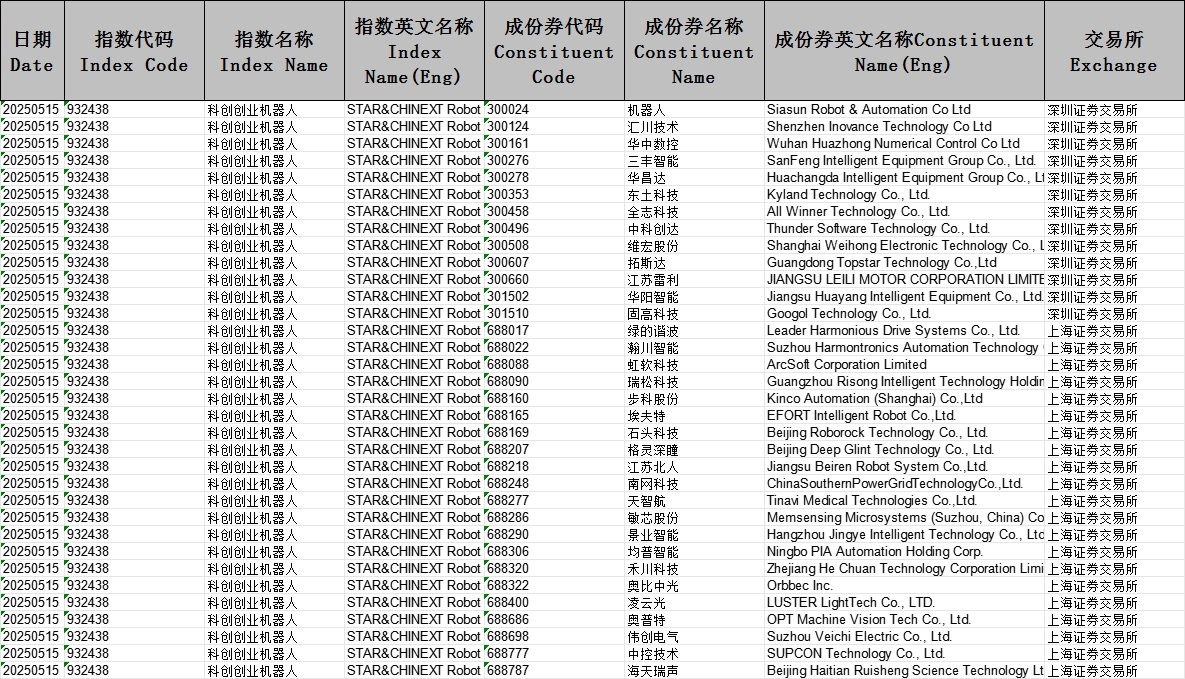Click the constituent name cell 虹软科技
Screen dimensions: 1185x679
(694, 364)
